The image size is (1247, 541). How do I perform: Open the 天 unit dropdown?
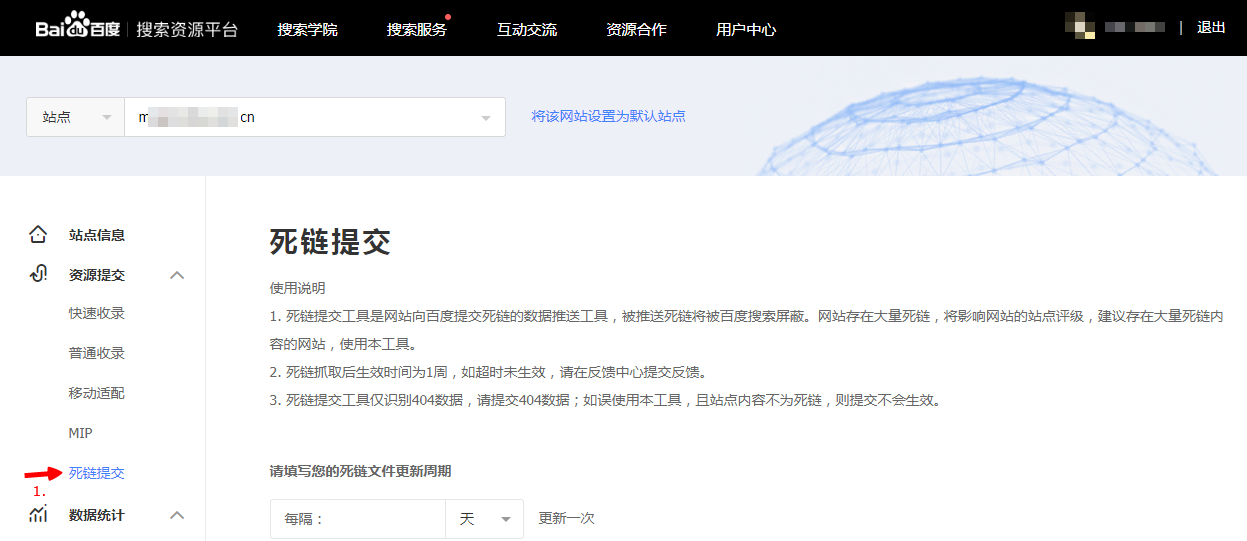[x=484, y=519]
